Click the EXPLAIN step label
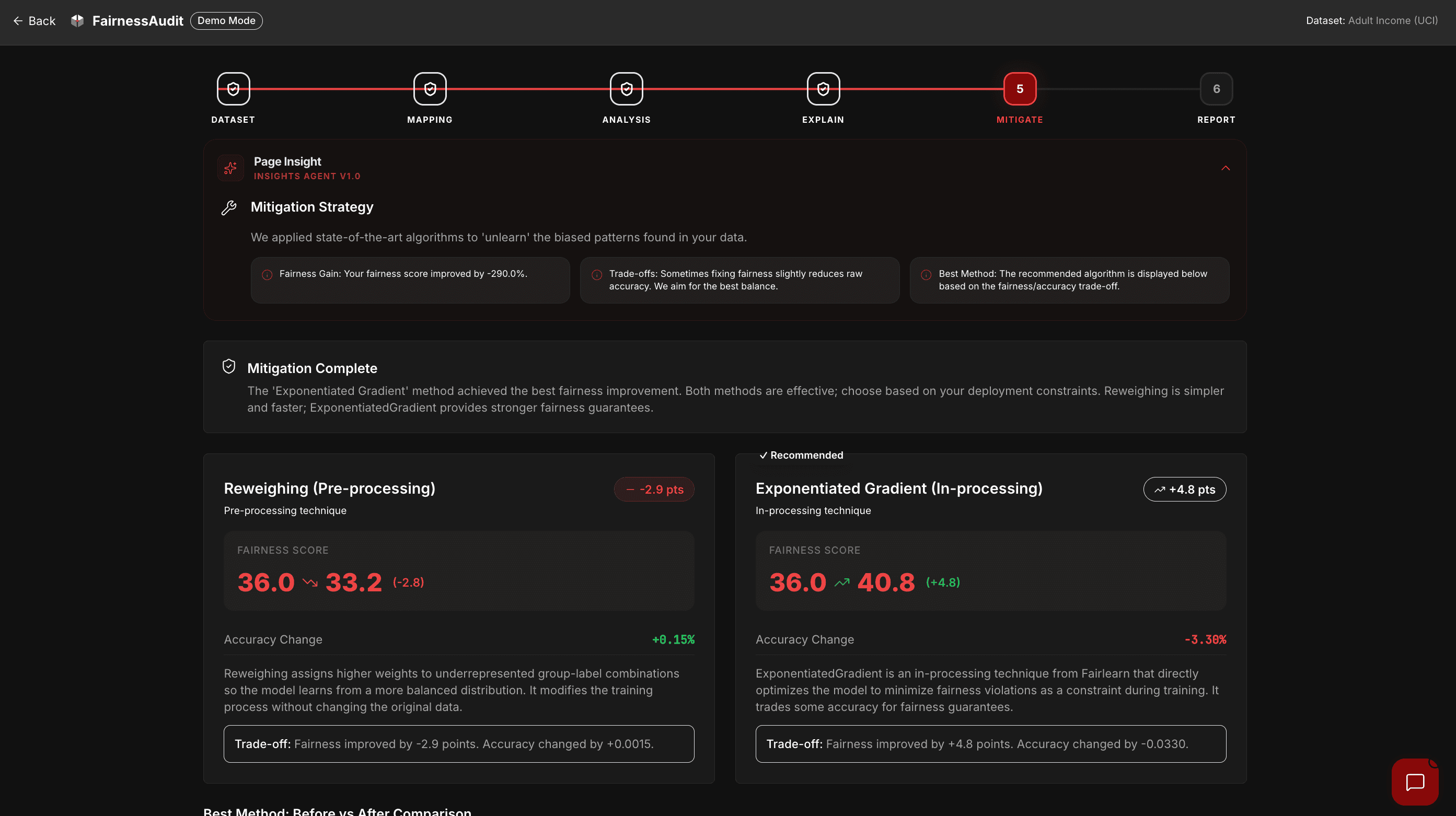Image resolution: width=1456 pixels, height=816 pixels. click(x=823, y=120)
